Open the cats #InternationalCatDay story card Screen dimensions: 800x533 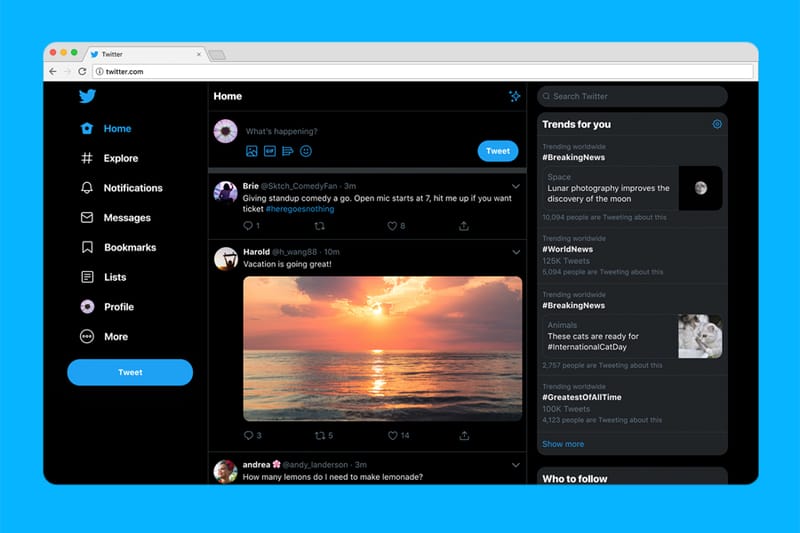pos(632,336)
